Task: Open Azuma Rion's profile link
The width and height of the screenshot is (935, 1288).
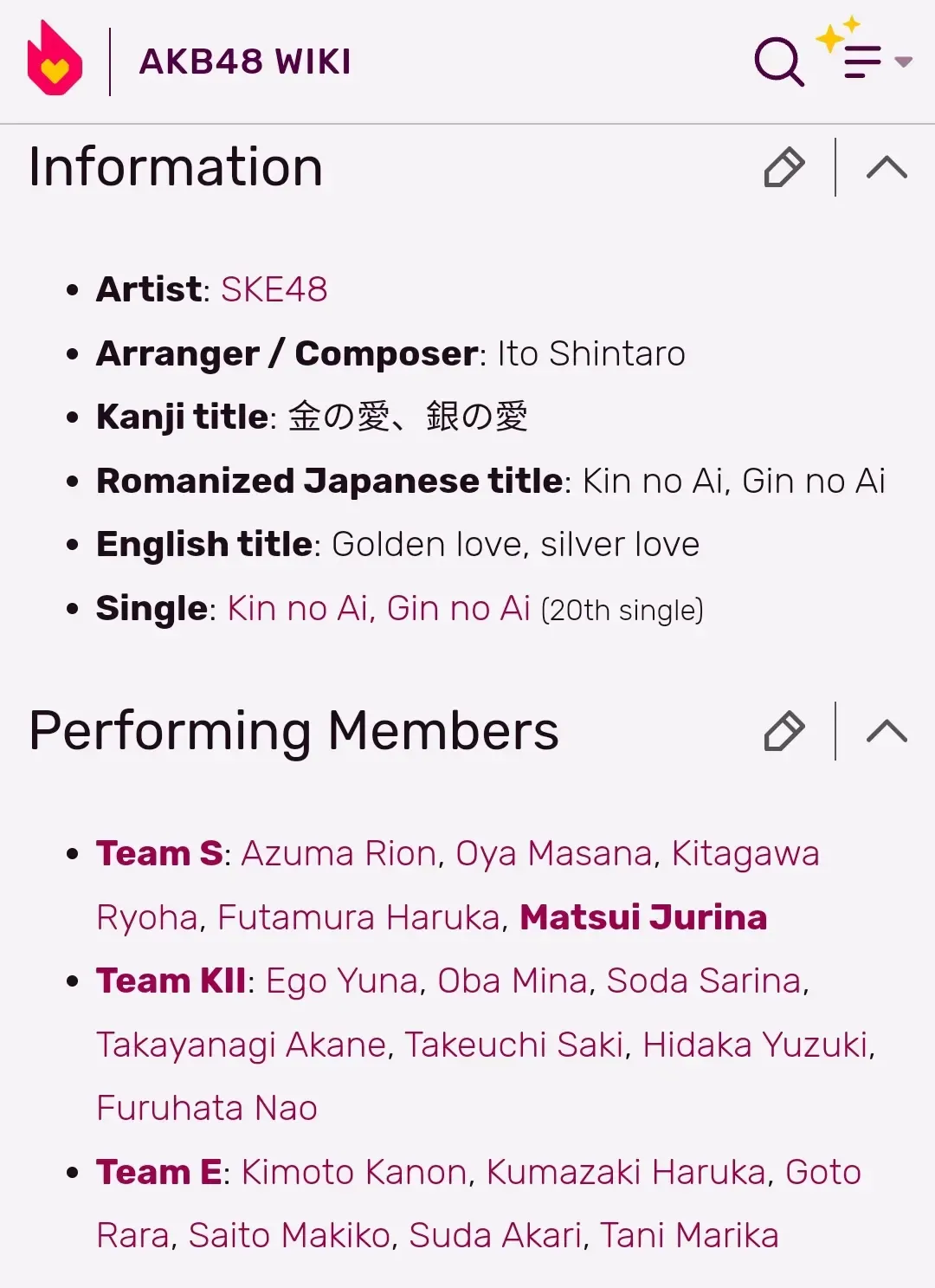Action: pos(339,853)
